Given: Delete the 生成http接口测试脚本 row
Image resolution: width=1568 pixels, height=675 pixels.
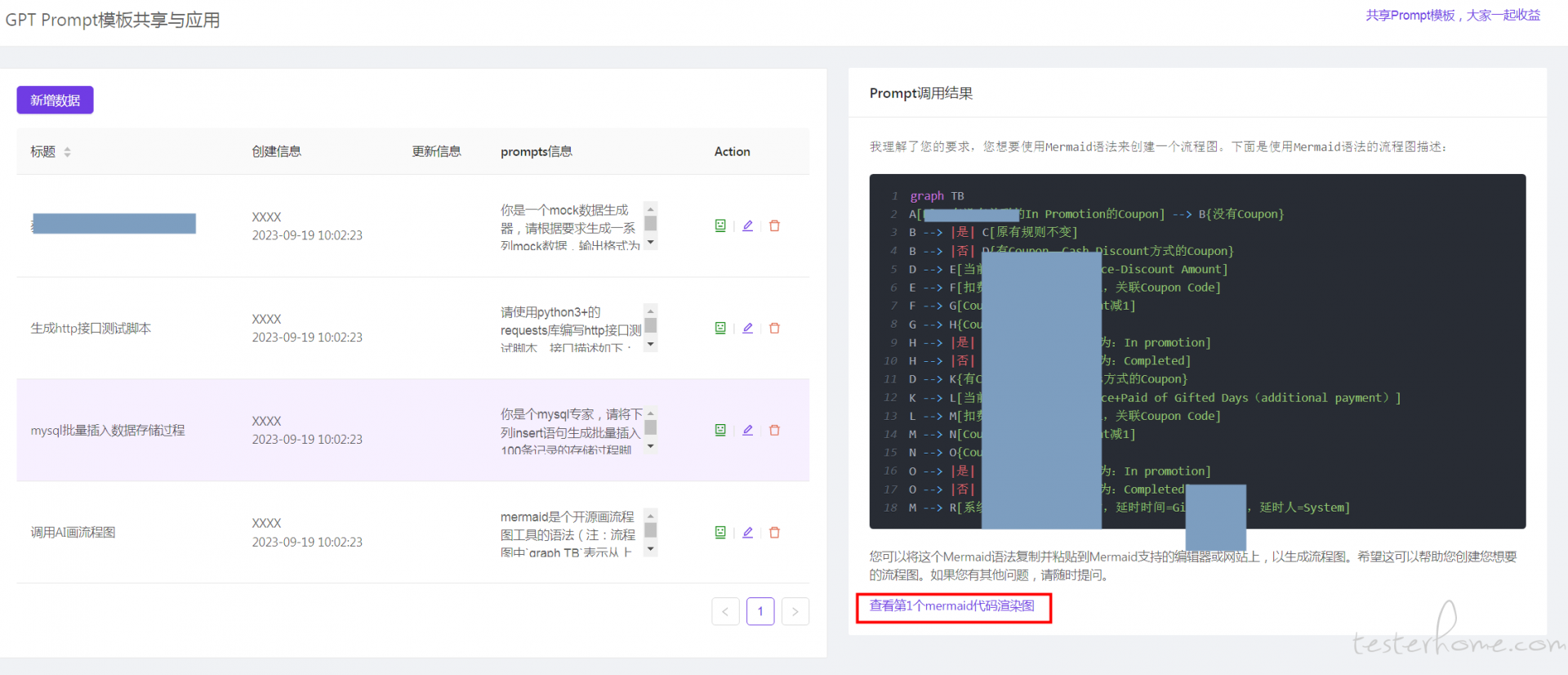Looking at the screenshot, I should (774, 328).
